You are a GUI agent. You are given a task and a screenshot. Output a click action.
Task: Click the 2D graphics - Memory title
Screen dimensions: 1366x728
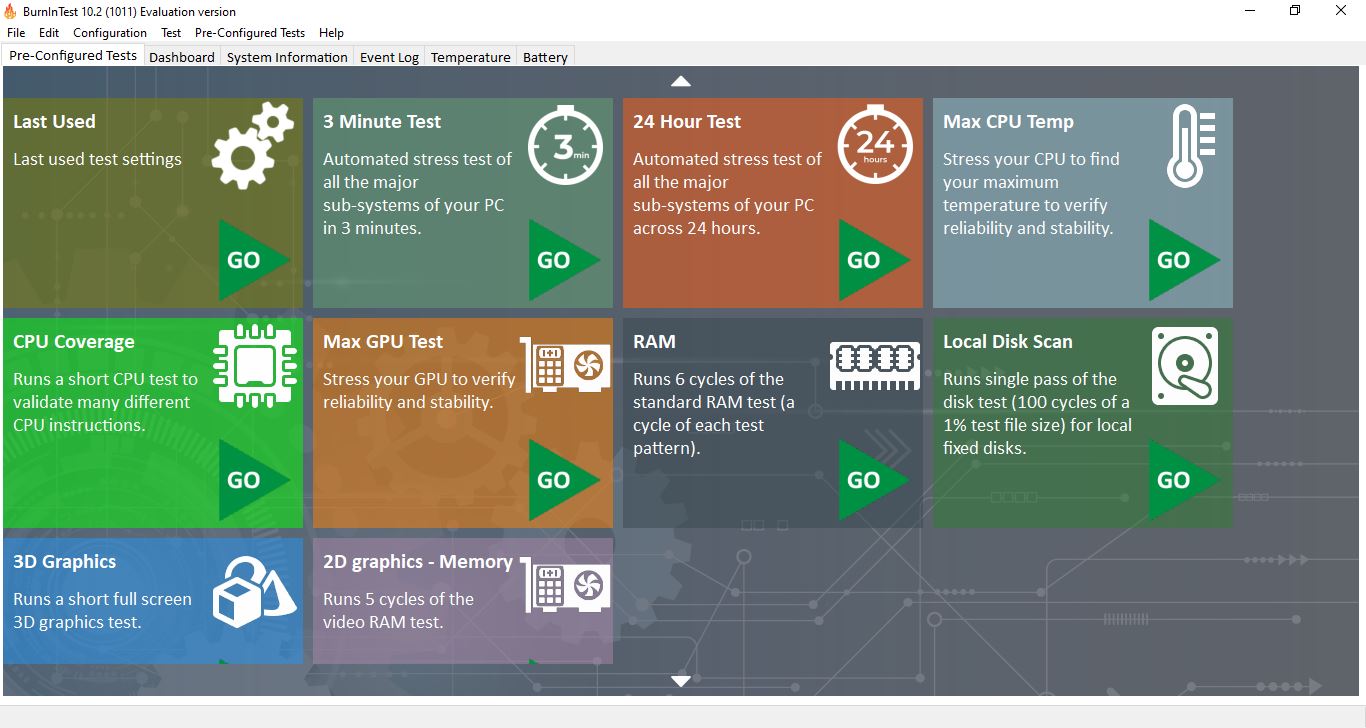coord(418,562)
